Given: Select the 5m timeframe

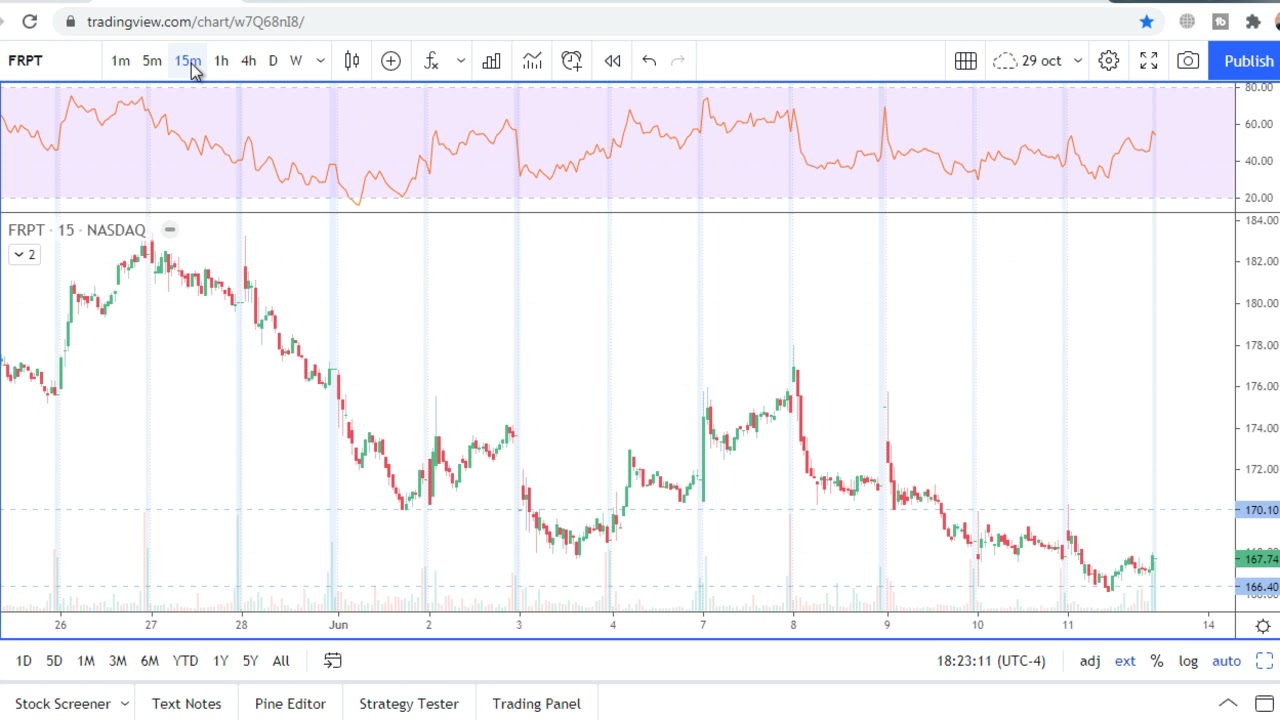Looking at the screenshot, I should (x=152, y=61).
